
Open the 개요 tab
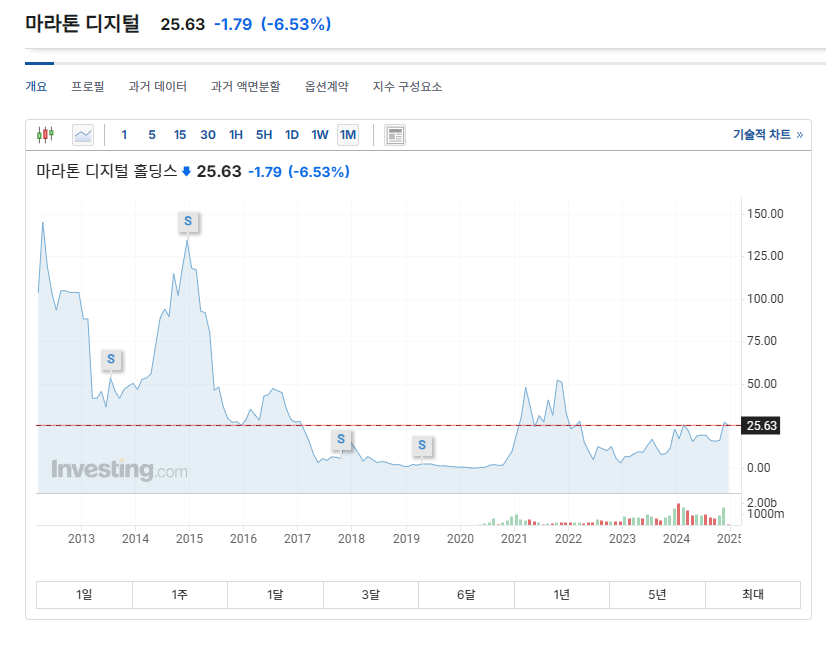[36, 86]
